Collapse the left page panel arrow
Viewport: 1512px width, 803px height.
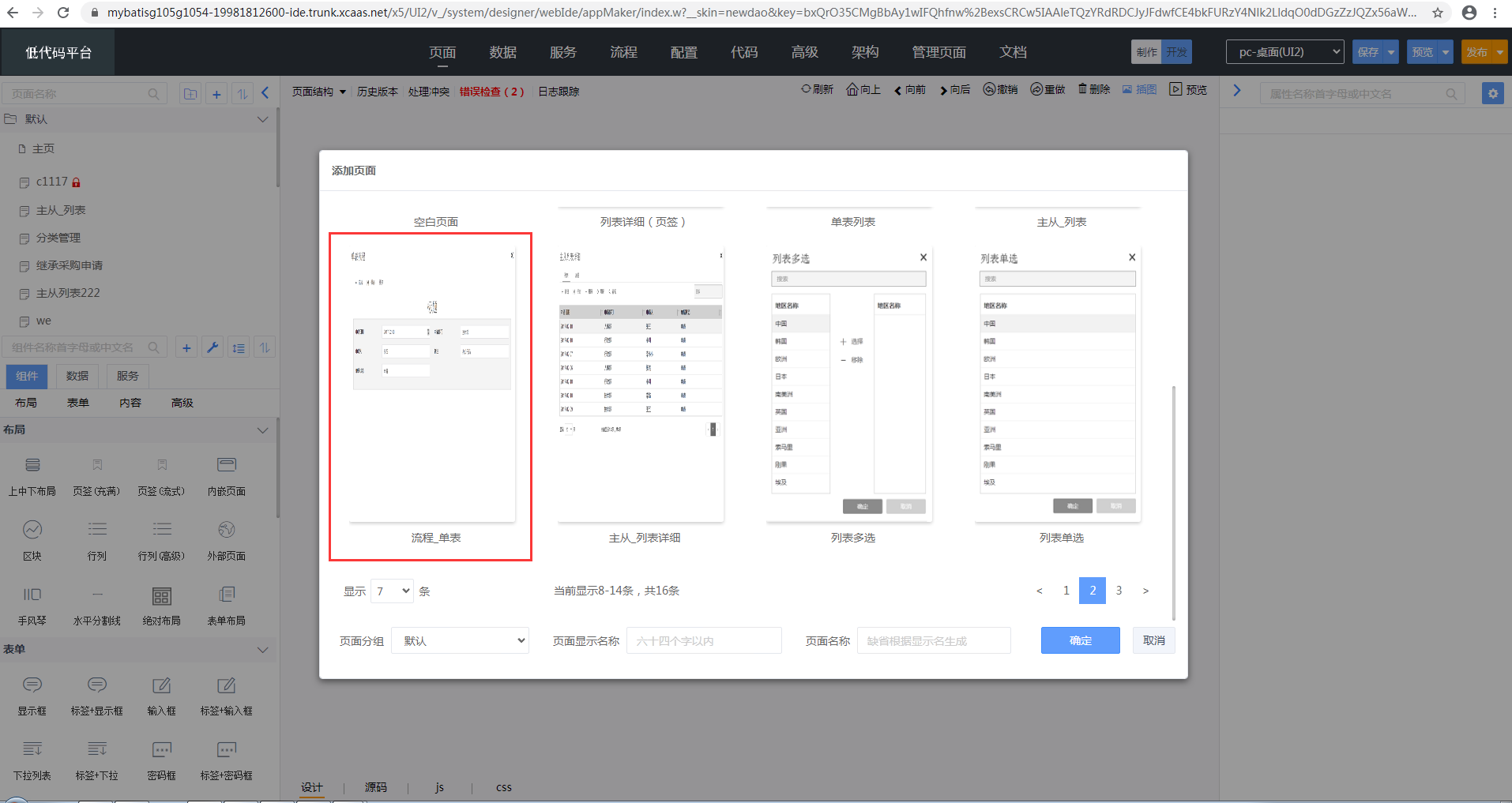[x=265, y=93]
